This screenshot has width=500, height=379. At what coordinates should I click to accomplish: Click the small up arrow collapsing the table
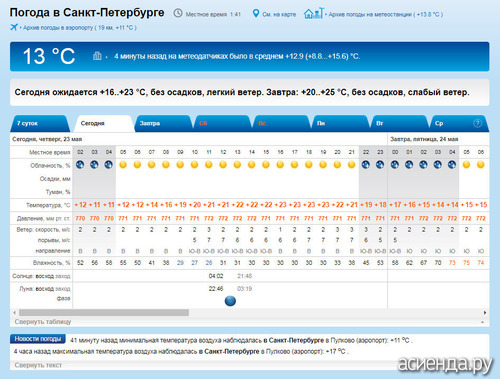[x=482, y=322]
